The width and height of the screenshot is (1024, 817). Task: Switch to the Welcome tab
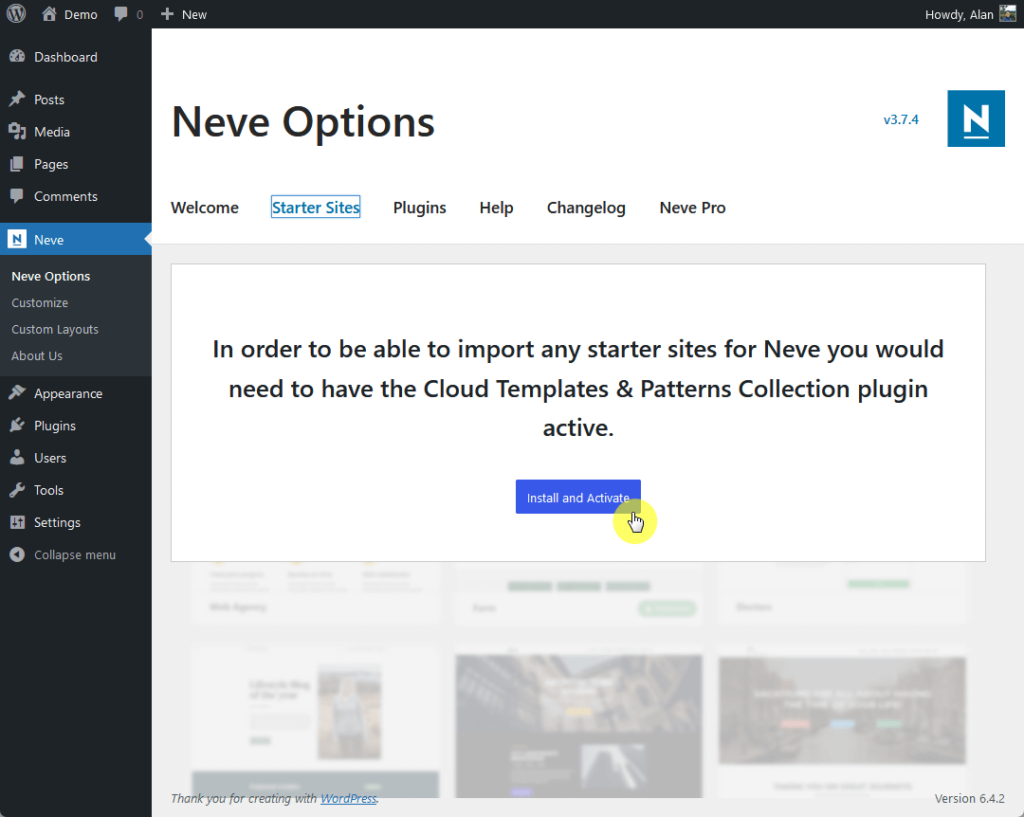coord(204,208)
